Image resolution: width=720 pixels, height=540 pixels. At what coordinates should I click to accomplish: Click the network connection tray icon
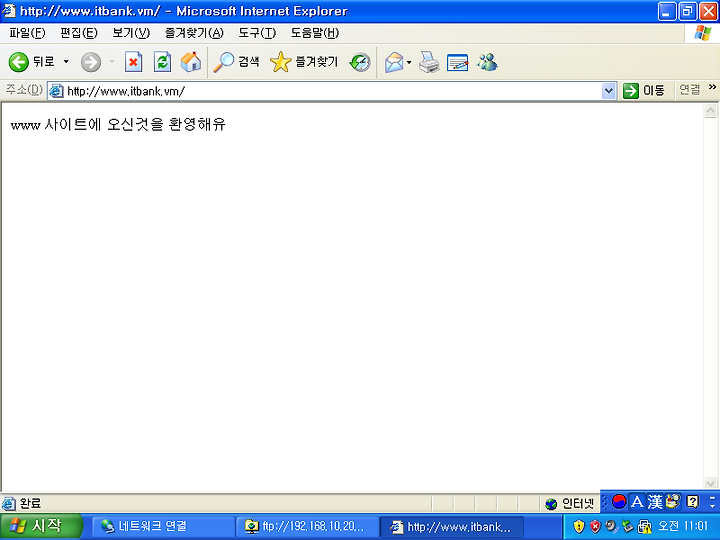tap(627, 526)
